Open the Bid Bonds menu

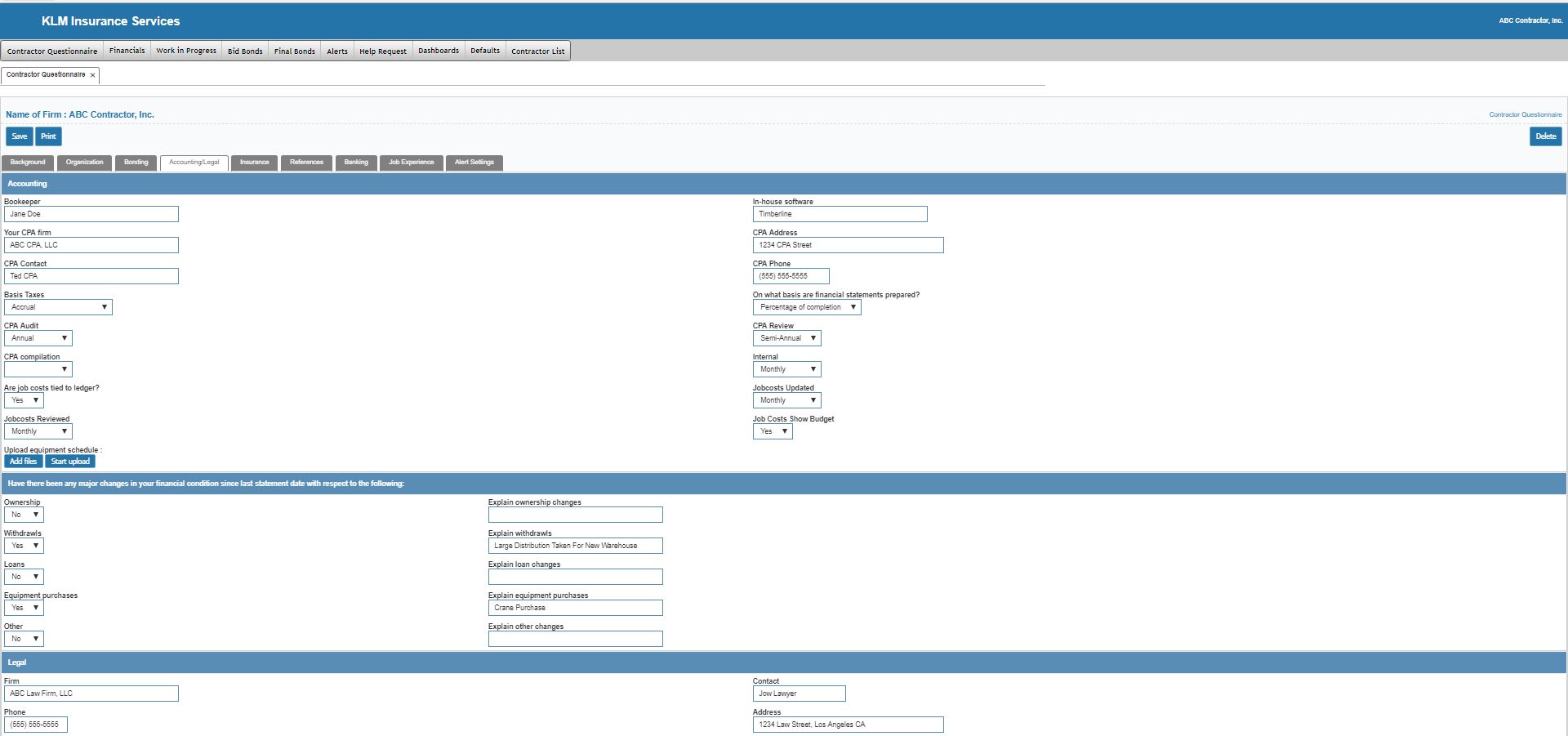[245, 51]
